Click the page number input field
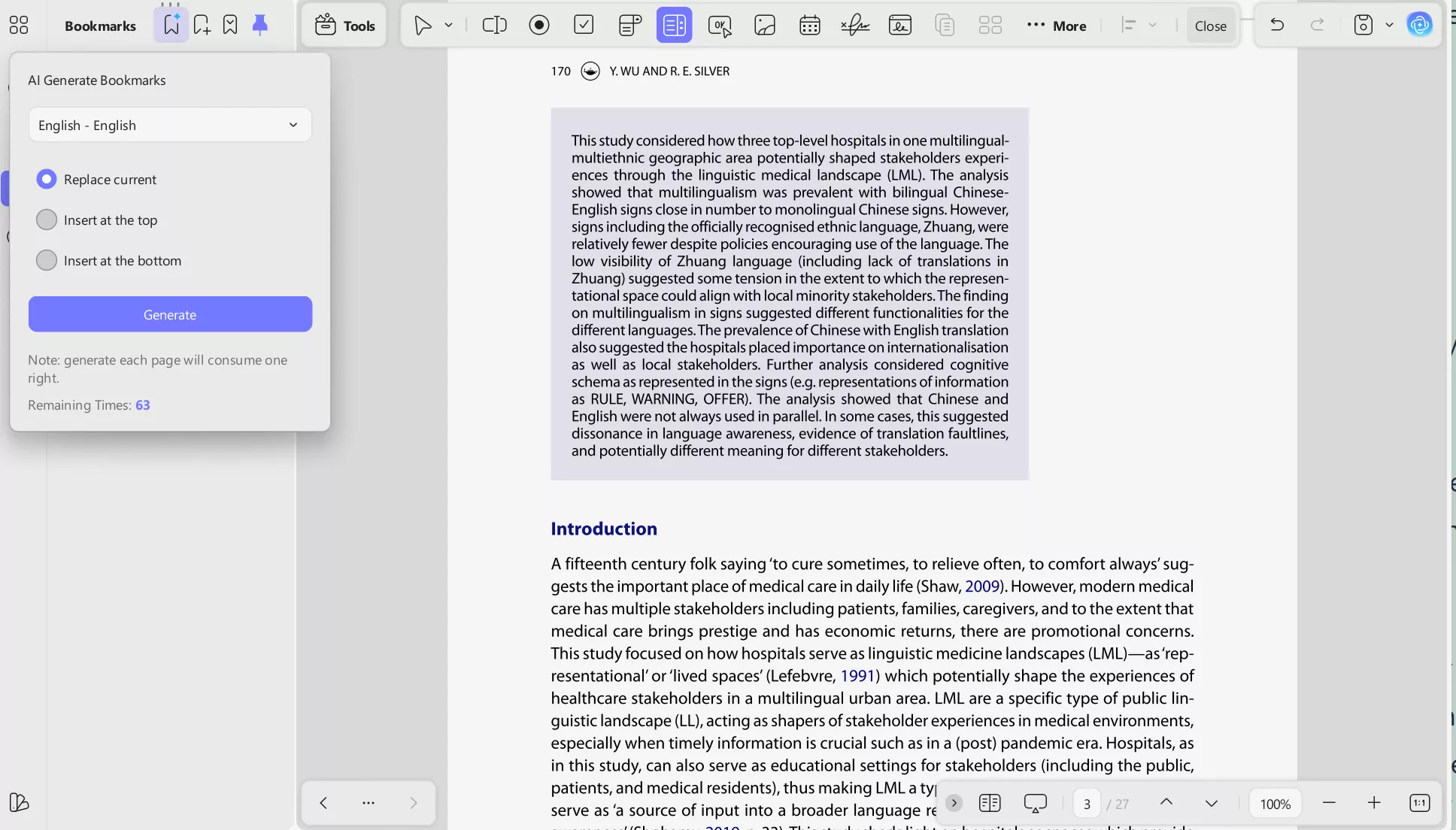This screenshot has height=830, width=1456. tap(1087, 803)
